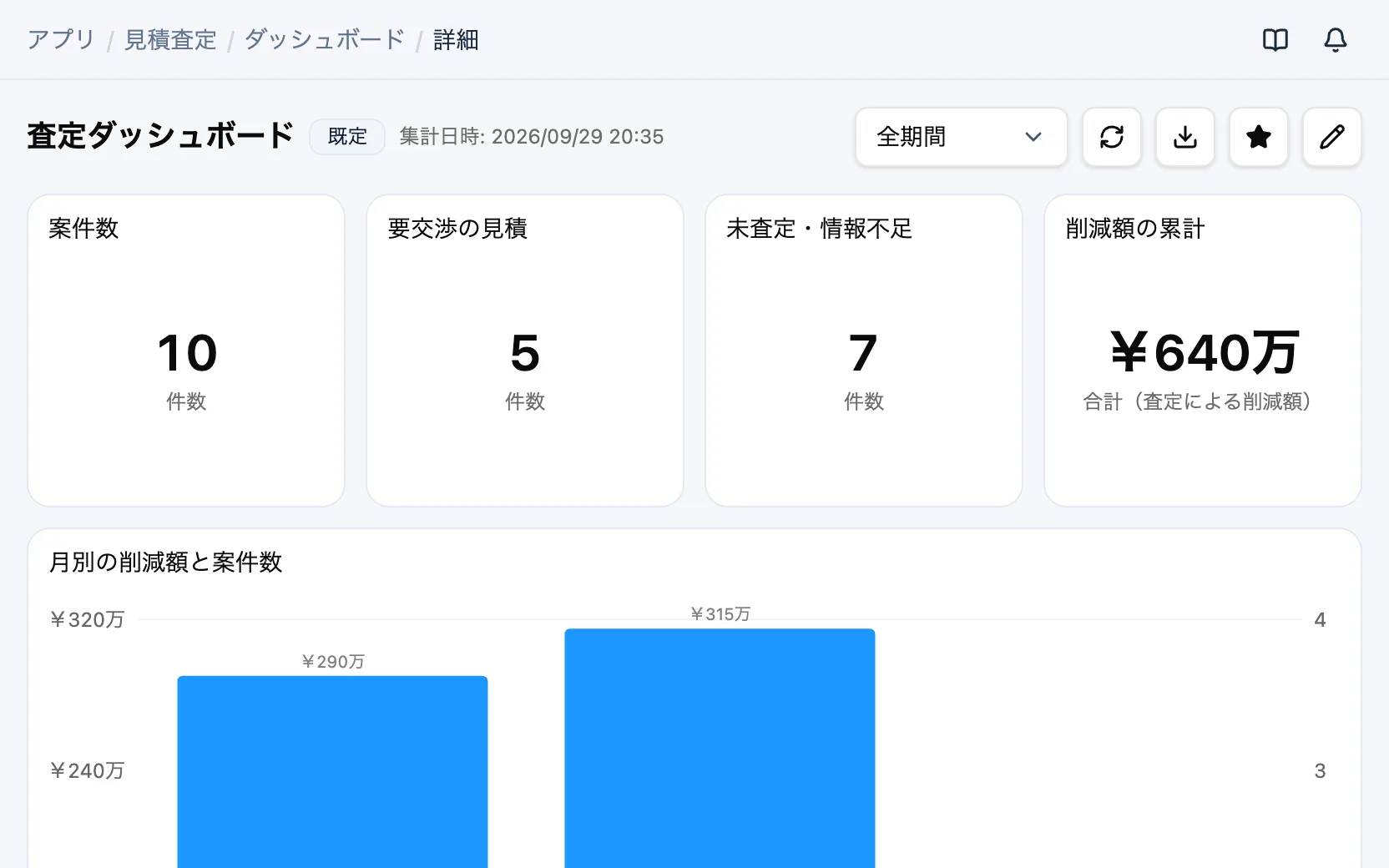Open notifications bell icon

pyautogui.click(x=1336, y=39)
